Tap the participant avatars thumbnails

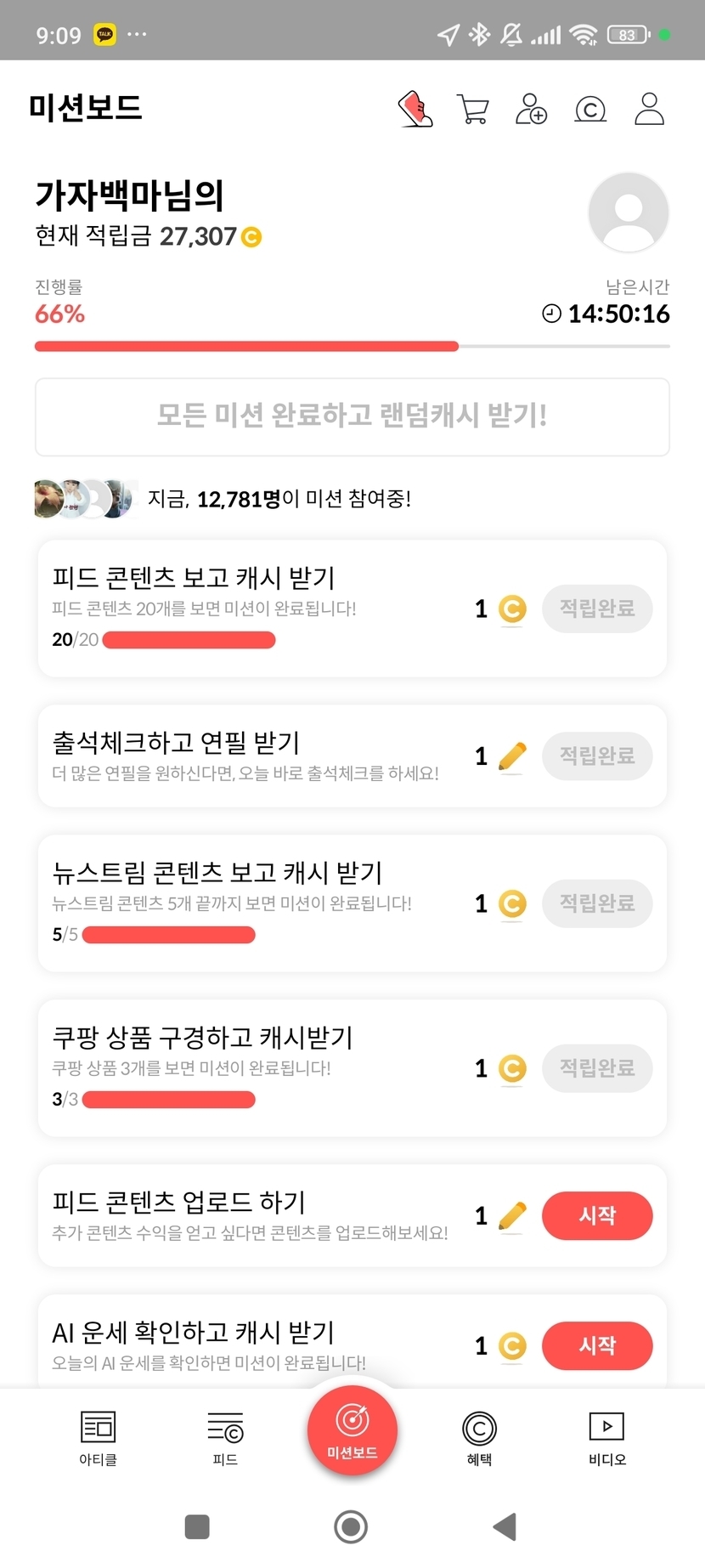click(84, 499)
